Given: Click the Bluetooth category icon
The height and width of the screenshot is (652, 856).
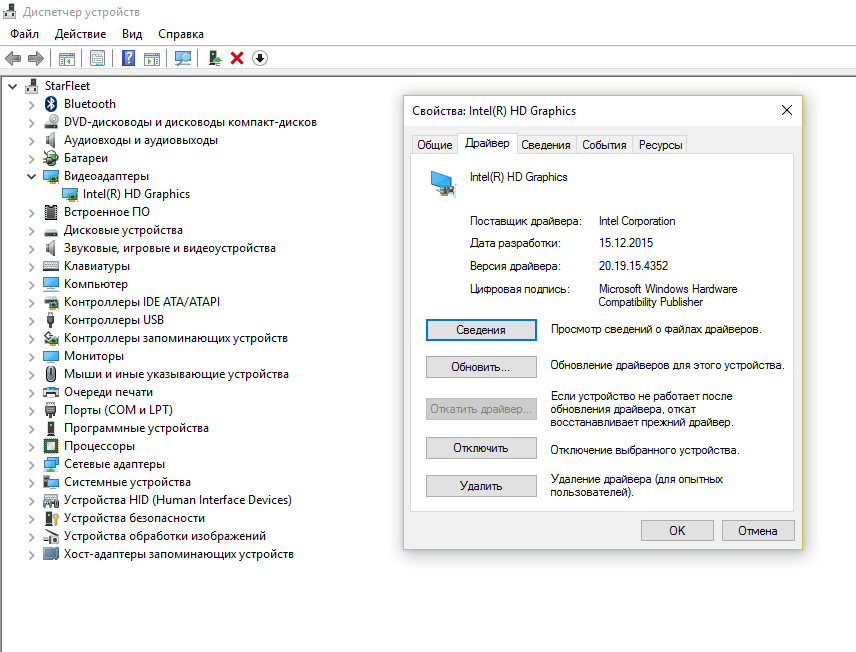Looking at the screenshot, I should pyautogui.click(x=51, y=104).
